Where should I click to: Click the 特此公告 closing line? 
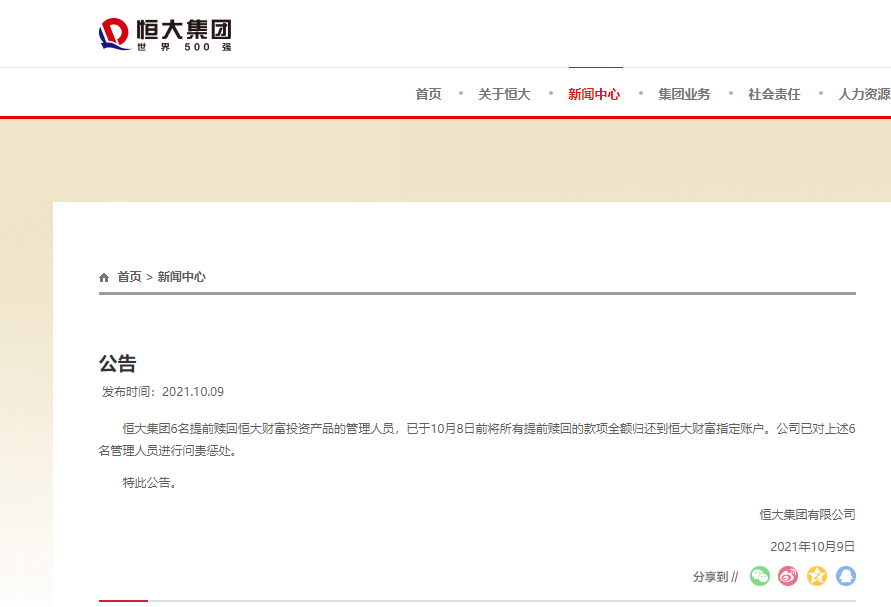[149, 483]
